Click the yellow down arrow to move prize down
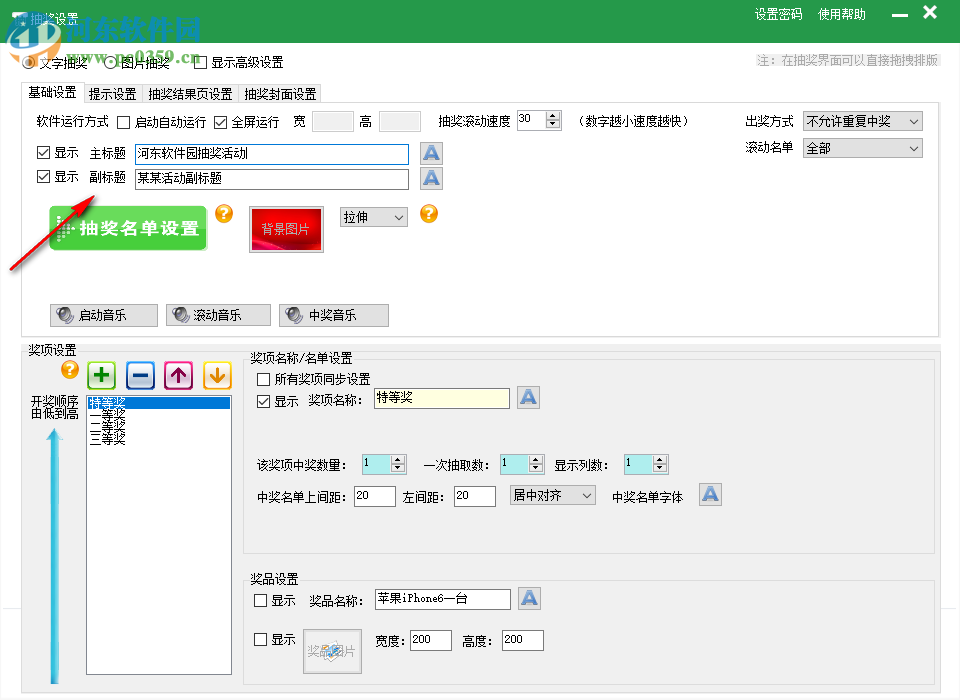The image size is (960, 700). (218, 375)
